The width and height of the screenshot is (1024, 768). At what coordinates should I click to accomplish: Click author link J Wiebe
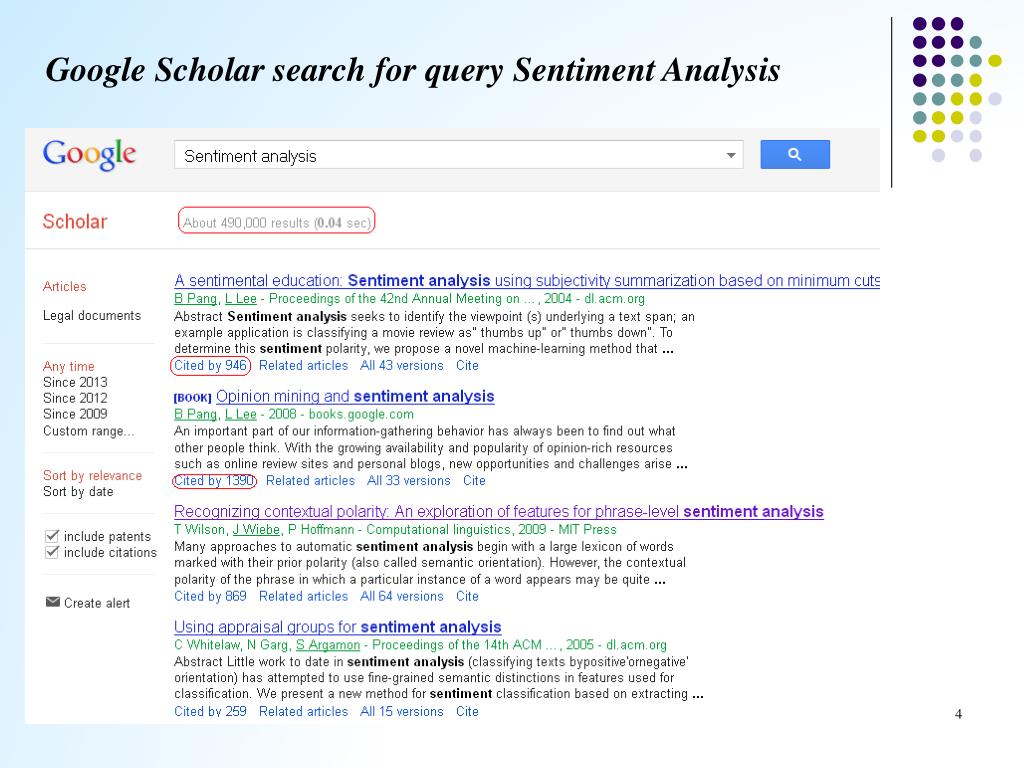pos(256,530)
